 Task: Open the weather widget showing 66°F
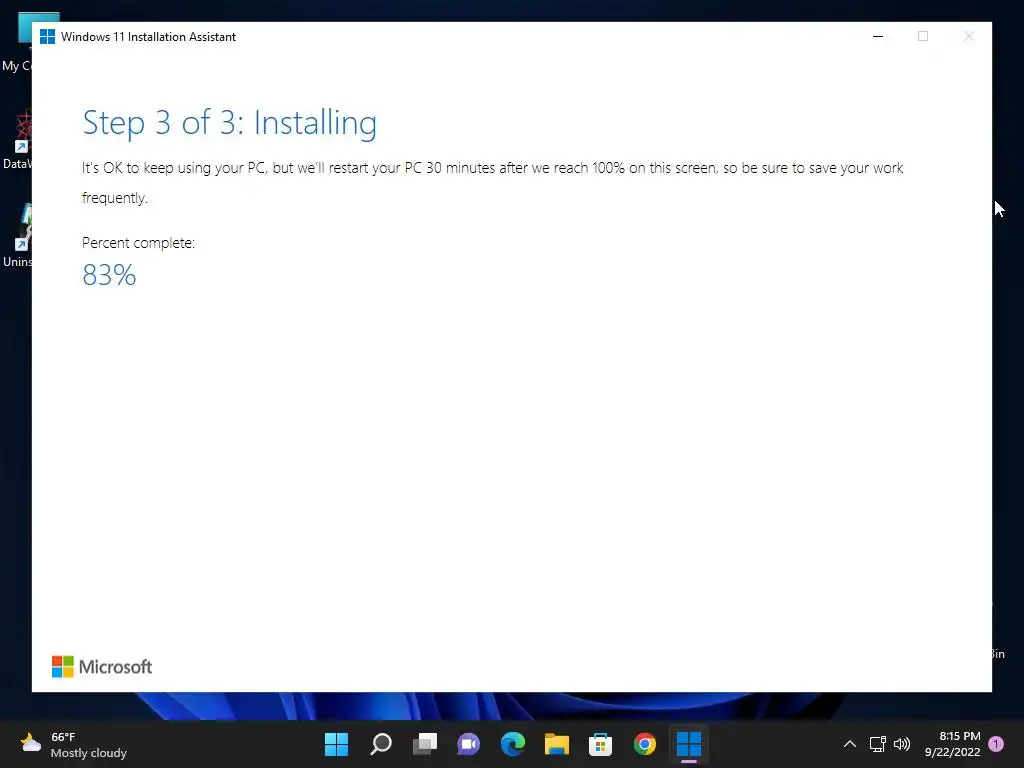[73, 744]
